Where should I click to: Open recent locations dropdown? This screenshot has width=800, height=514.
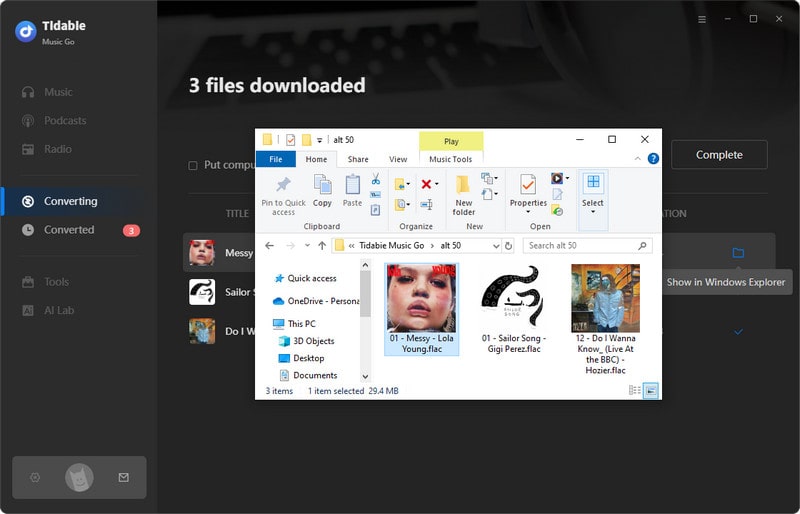click(307, 246)
